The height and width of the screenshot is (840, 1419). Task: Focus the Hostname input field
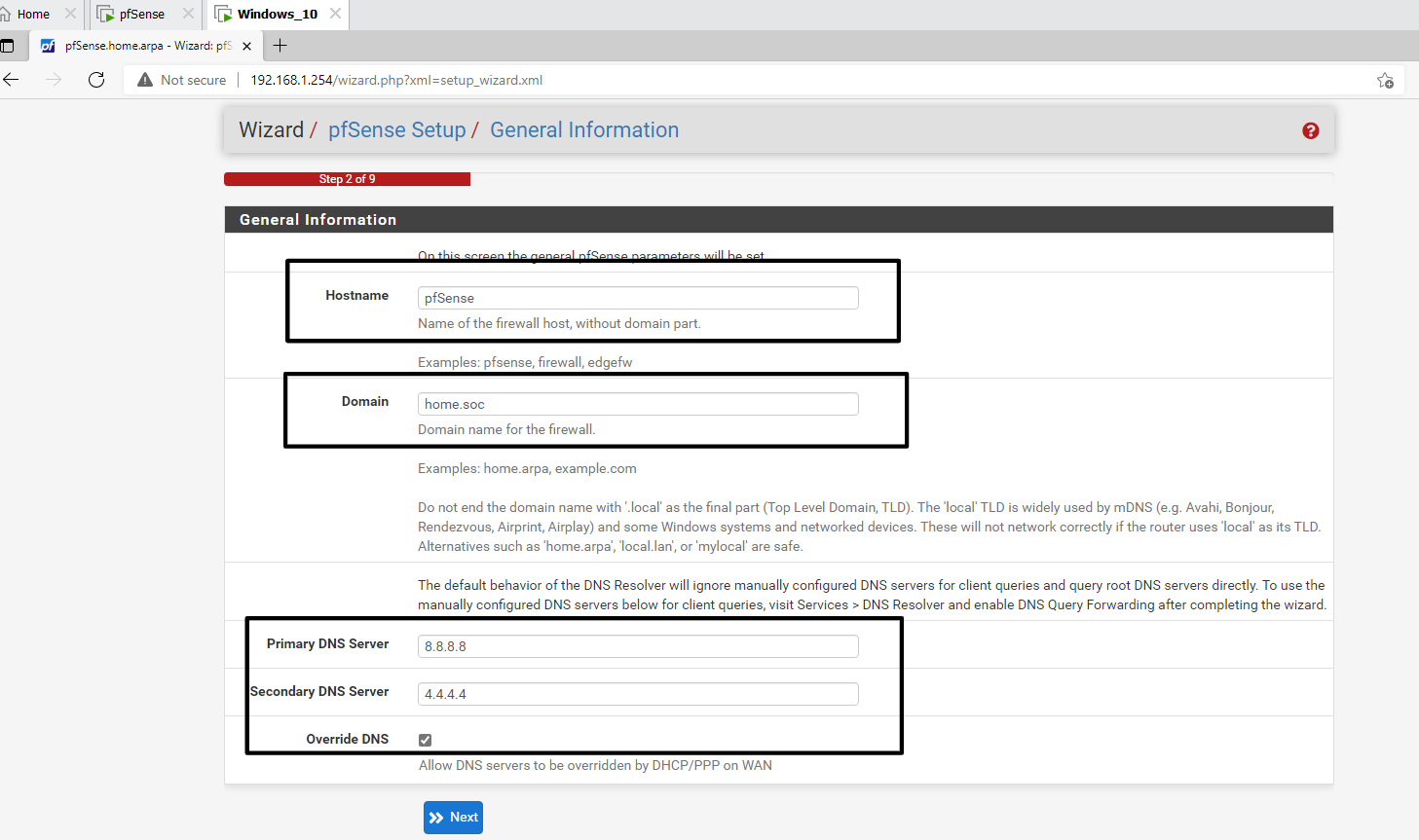coord(638,298)
